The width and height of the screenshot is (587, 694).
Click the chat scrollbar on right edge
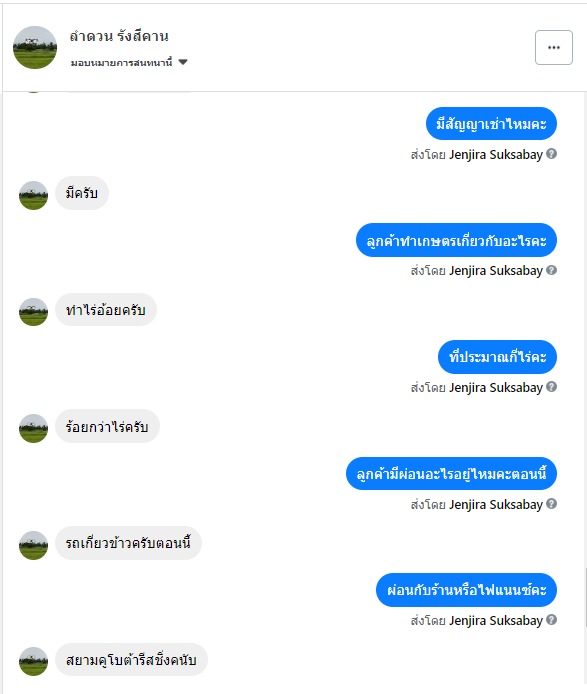(585, 598)
